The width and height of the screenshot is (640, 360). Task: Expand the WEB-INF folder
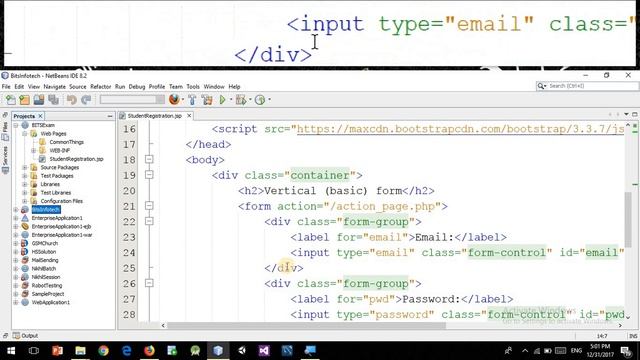point(34,151)
